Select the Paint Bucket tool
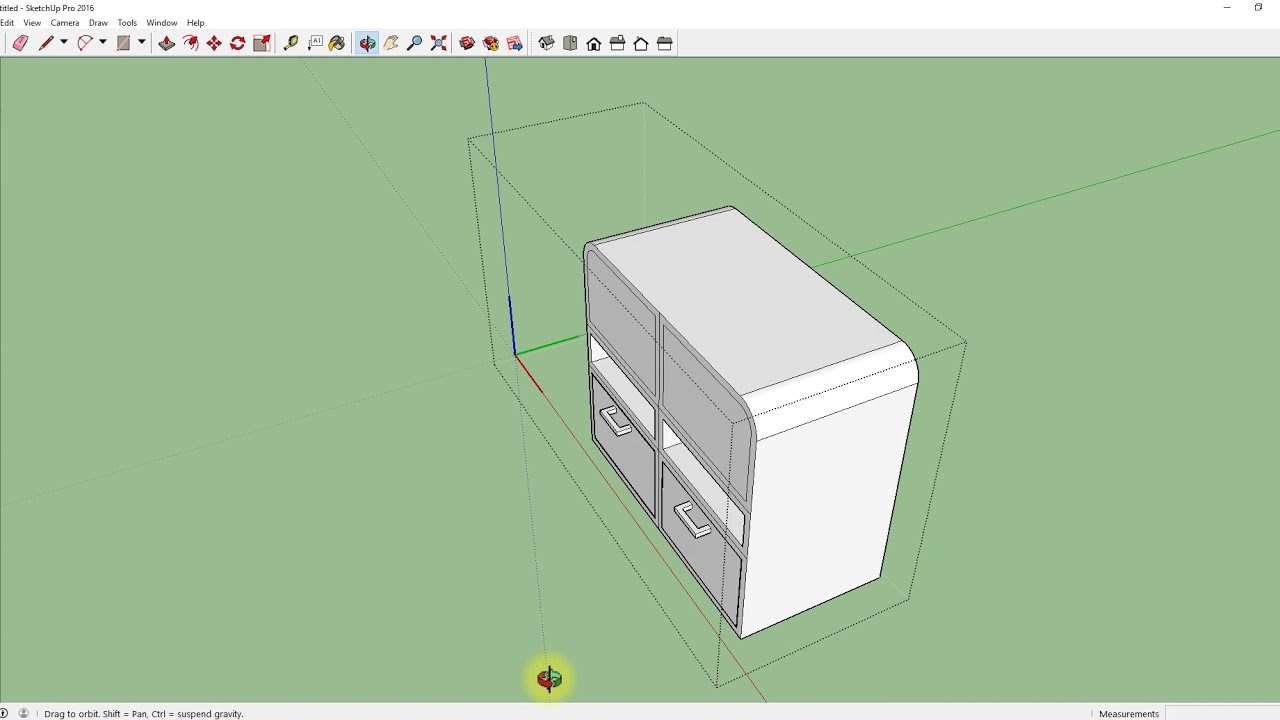This screenshot has height=720, width=1280. click(x=337, y=43)
